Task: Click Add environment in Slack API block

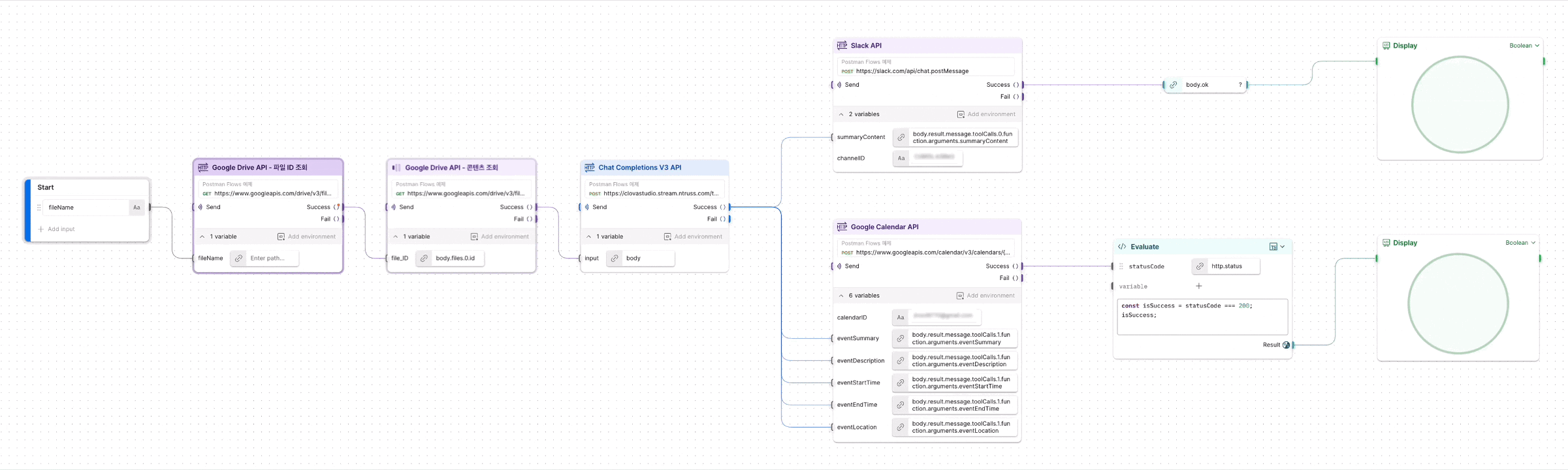Action: [986, 114]
